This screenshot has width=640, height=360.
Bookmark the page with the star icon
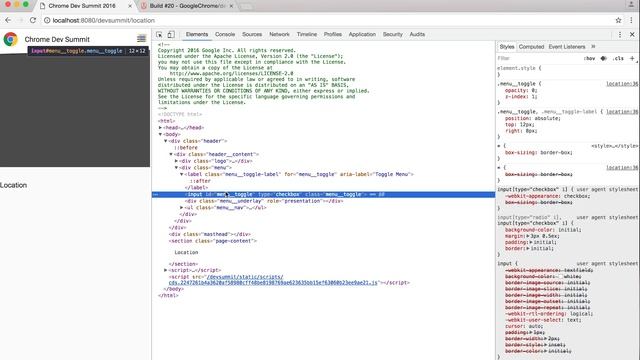(618, 20)
